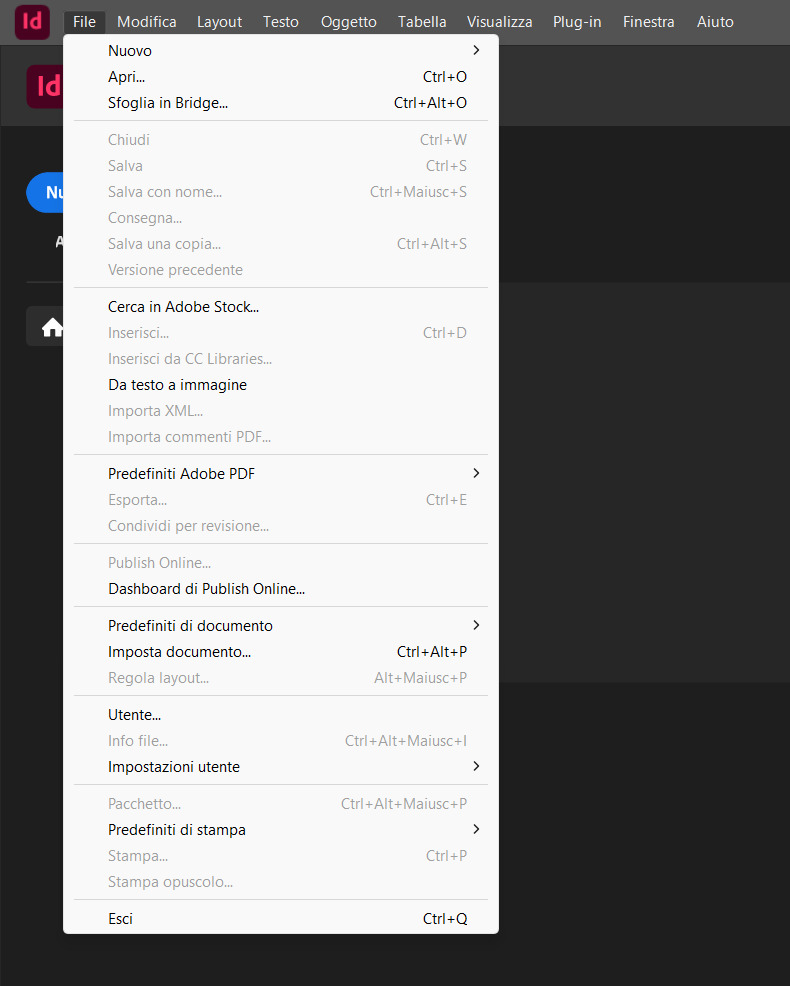
Task: Click the blue Nuovo button
Action: pos(46,193)
